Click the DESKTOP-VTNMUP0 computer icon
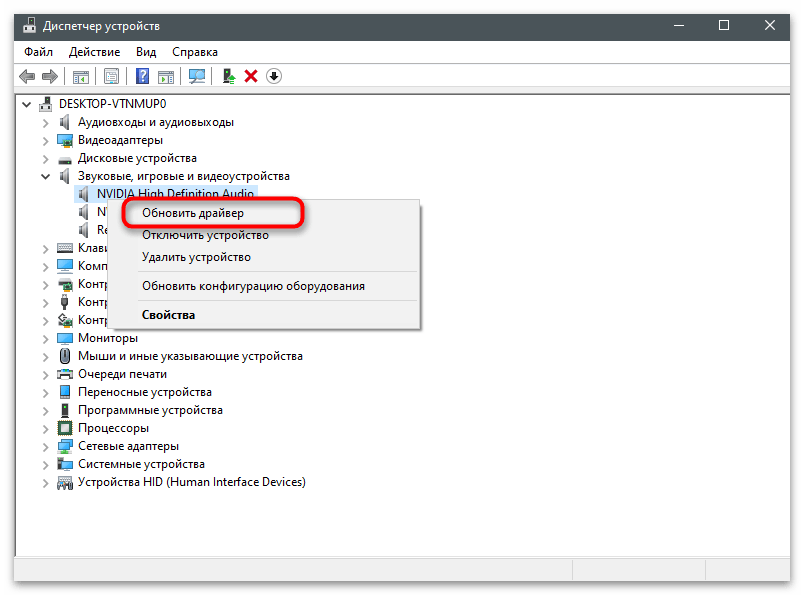Image resolution: width=804 pixels, height=595 pixels. [46, 104]
